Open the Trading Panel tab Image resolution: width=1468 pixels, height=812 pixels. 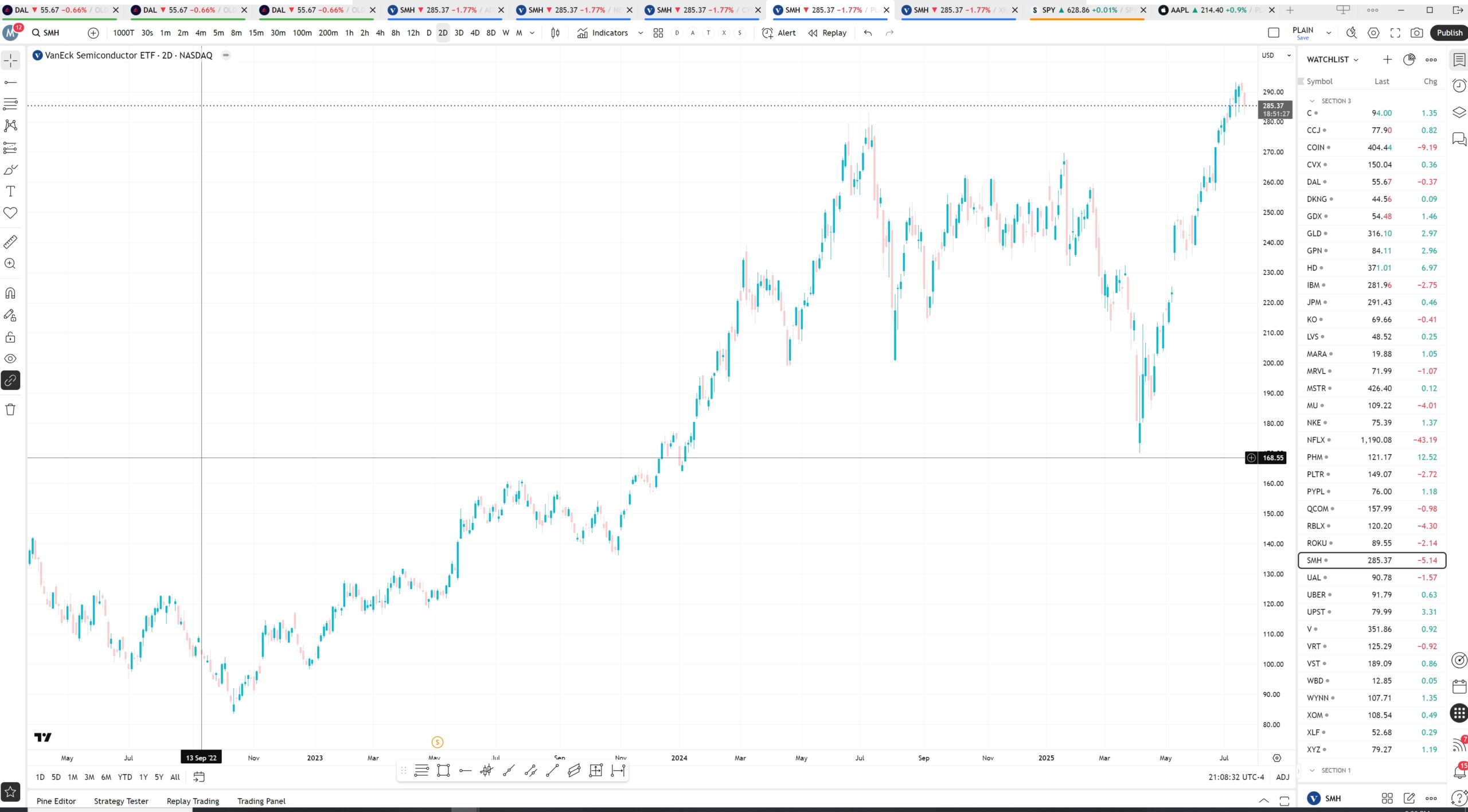coord(261,801)
